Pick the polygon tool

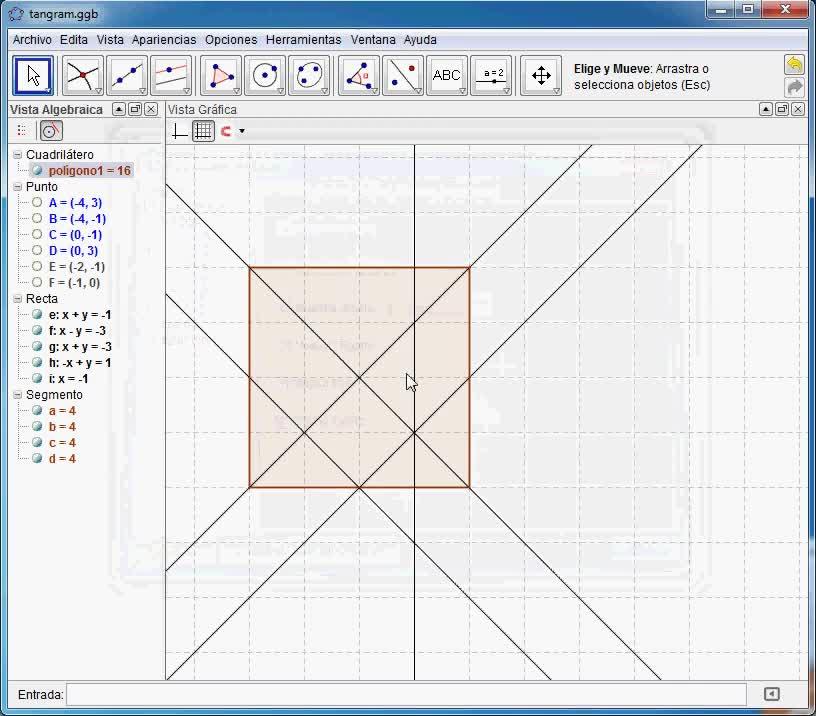221,75
